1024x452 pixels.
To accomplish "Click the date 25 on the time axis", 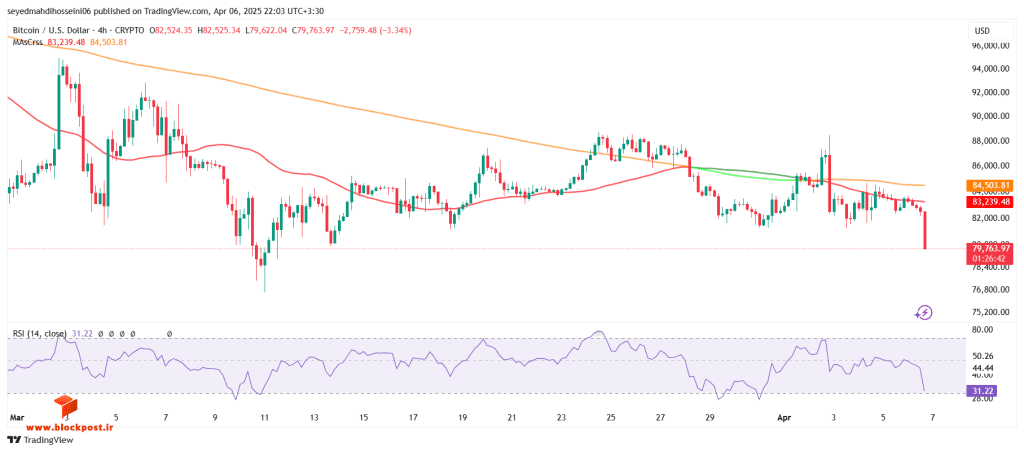I will (611, 416).
